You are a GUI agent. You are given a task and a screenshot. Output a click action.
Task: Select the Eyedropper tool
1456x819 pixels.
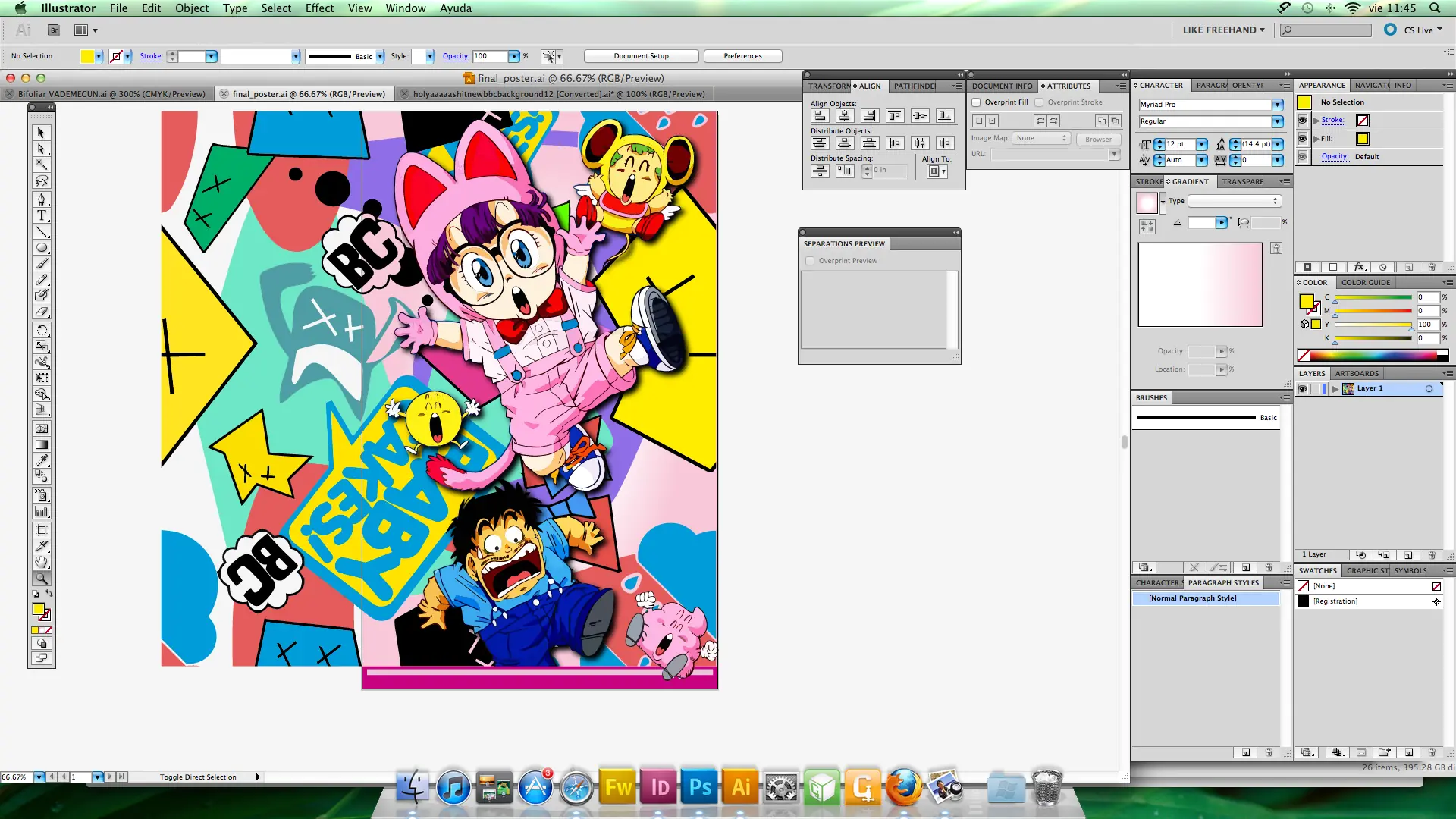[42, 460]
